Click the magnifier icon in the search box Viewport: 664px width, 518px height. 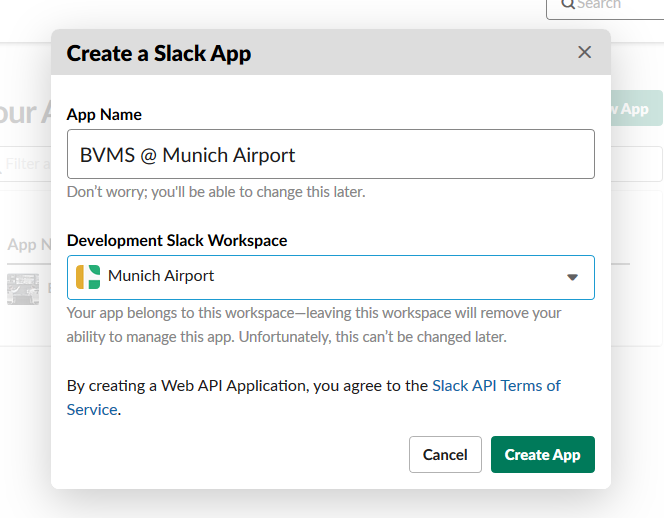pyautogui.click(x=568, y=5)
